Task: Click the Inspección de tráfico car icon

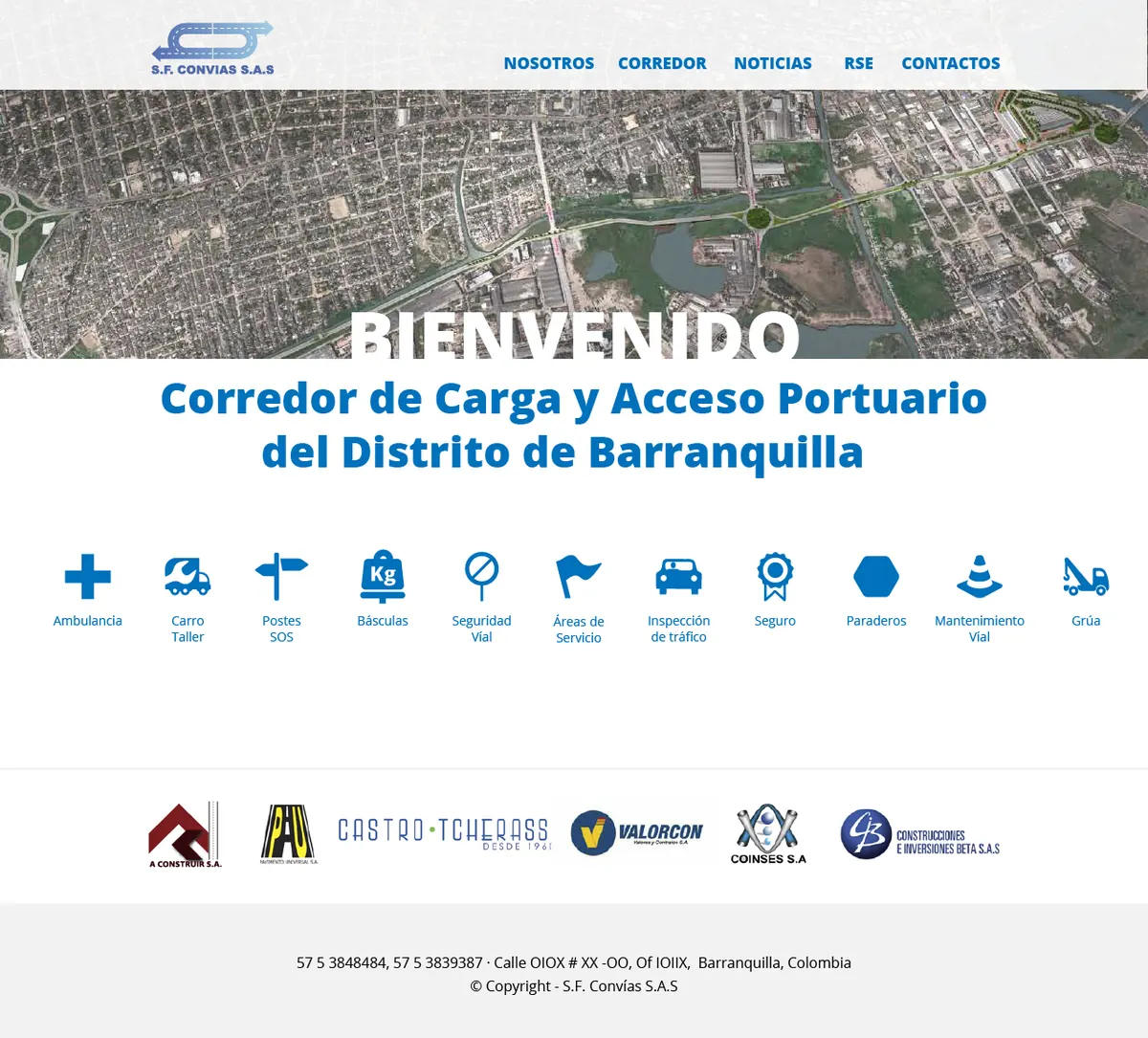Action: (678, 577)
